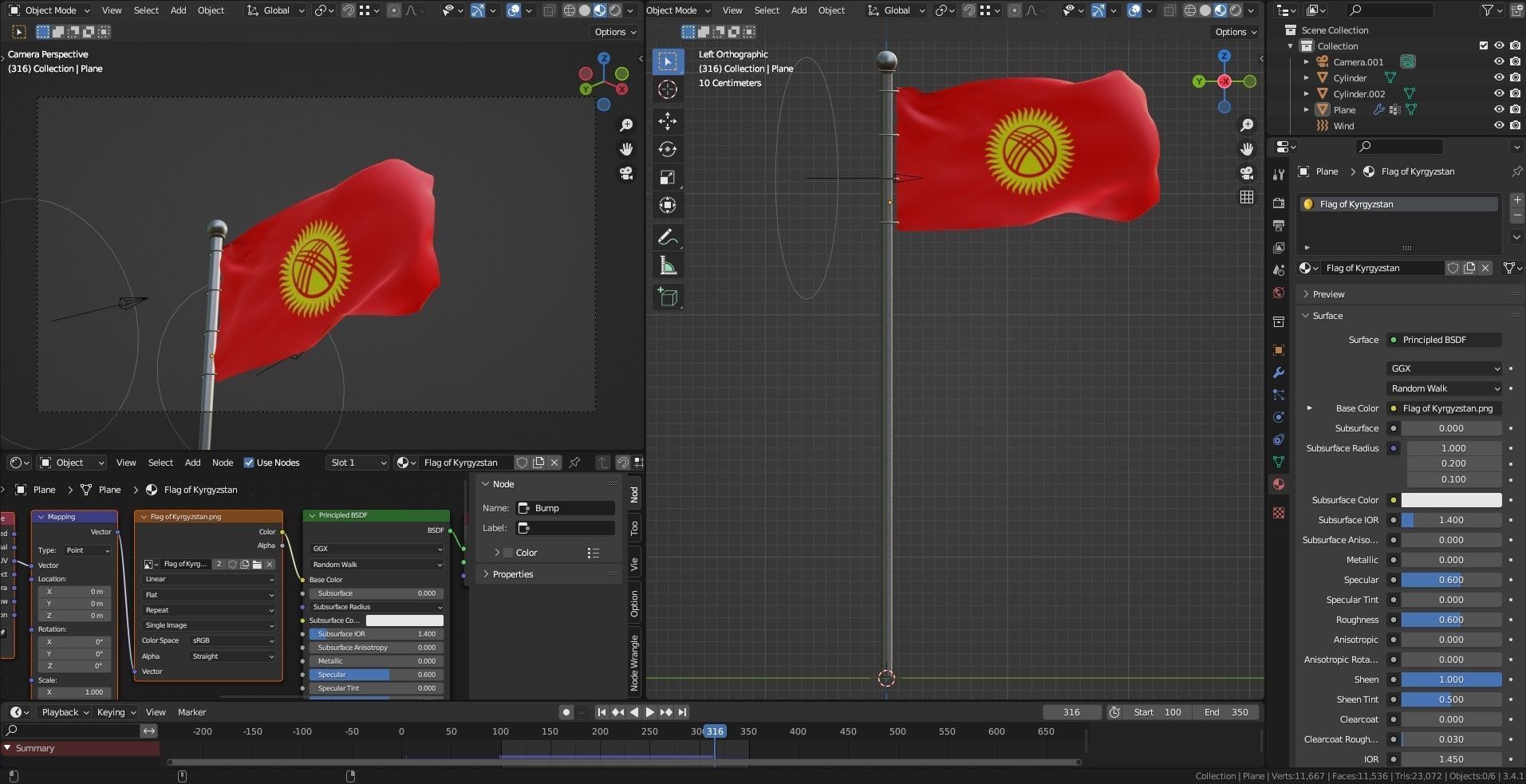Open Modifier properties wrench tab

pos(1279,372)
